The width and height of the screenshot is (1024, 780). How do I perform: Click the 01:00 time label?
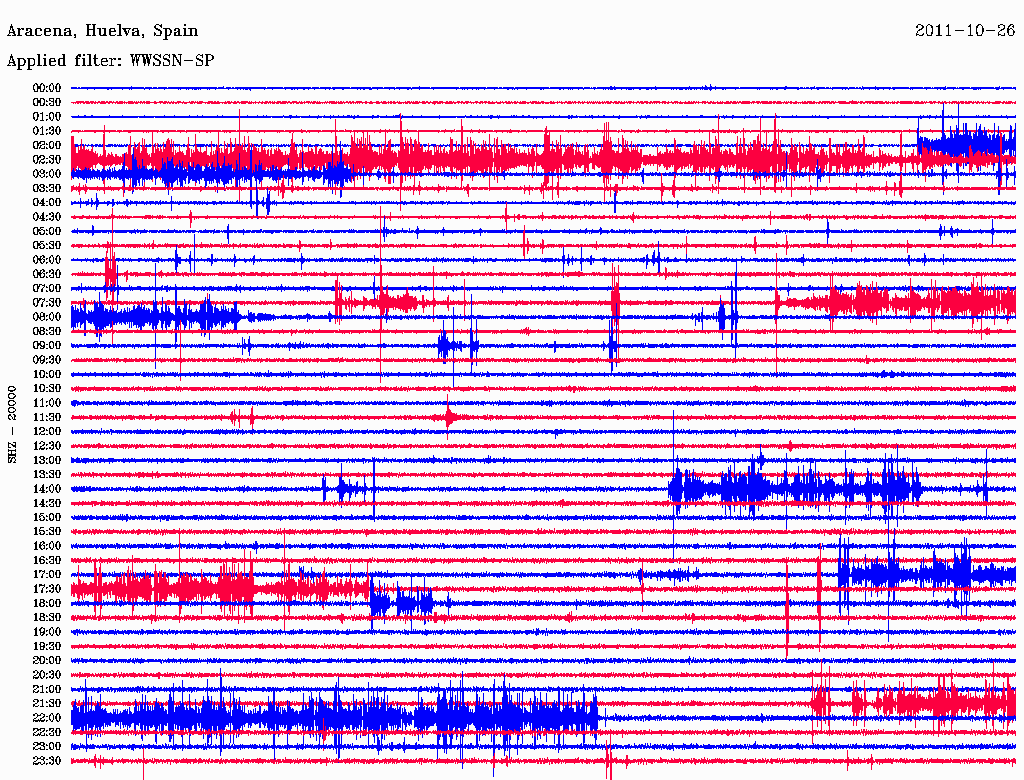tap(46, 116)
